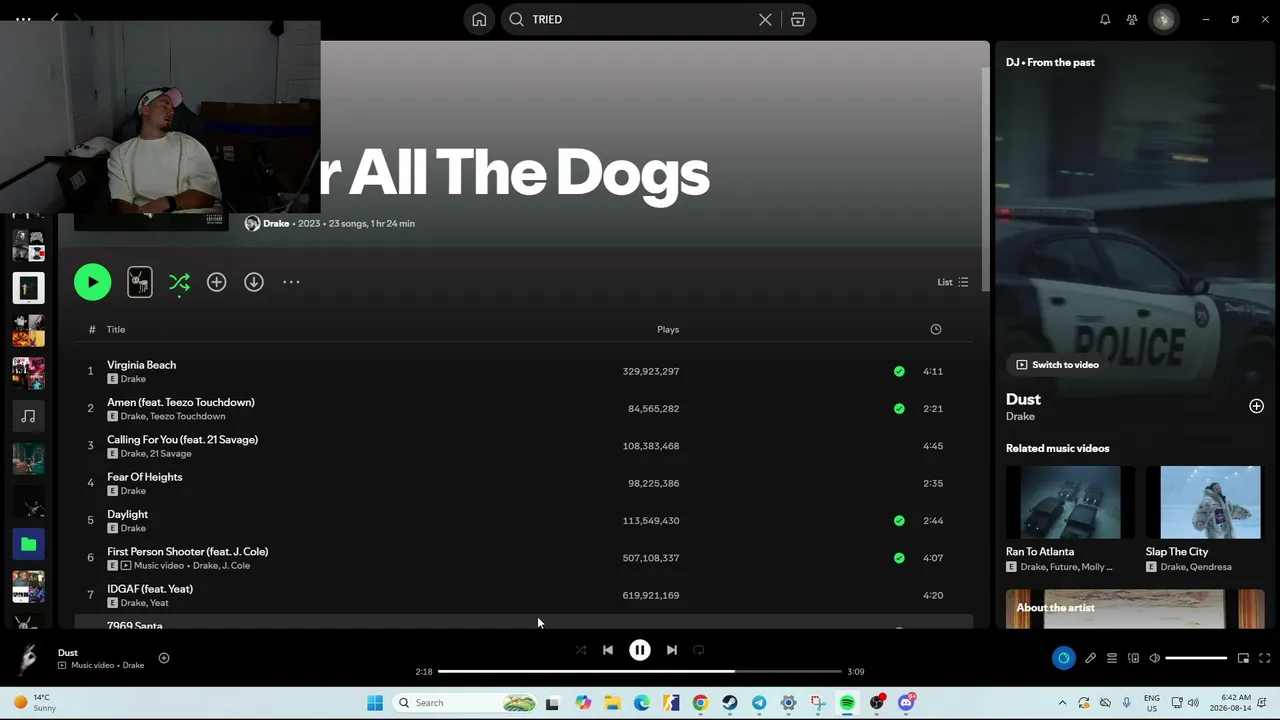Open Friend Activity icon

(x=1132, y=19)
